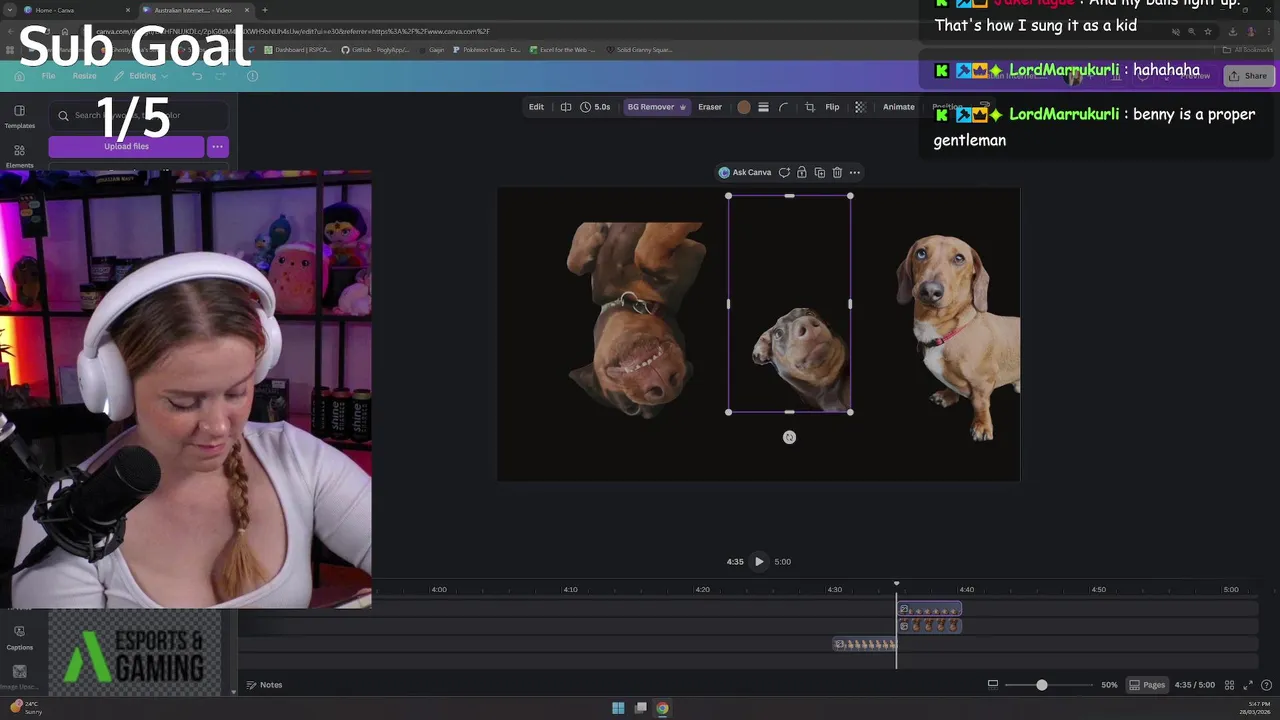Toggle the Pages view button
The height and width of the screenshot is (720, 1280).
[1147, 685]
